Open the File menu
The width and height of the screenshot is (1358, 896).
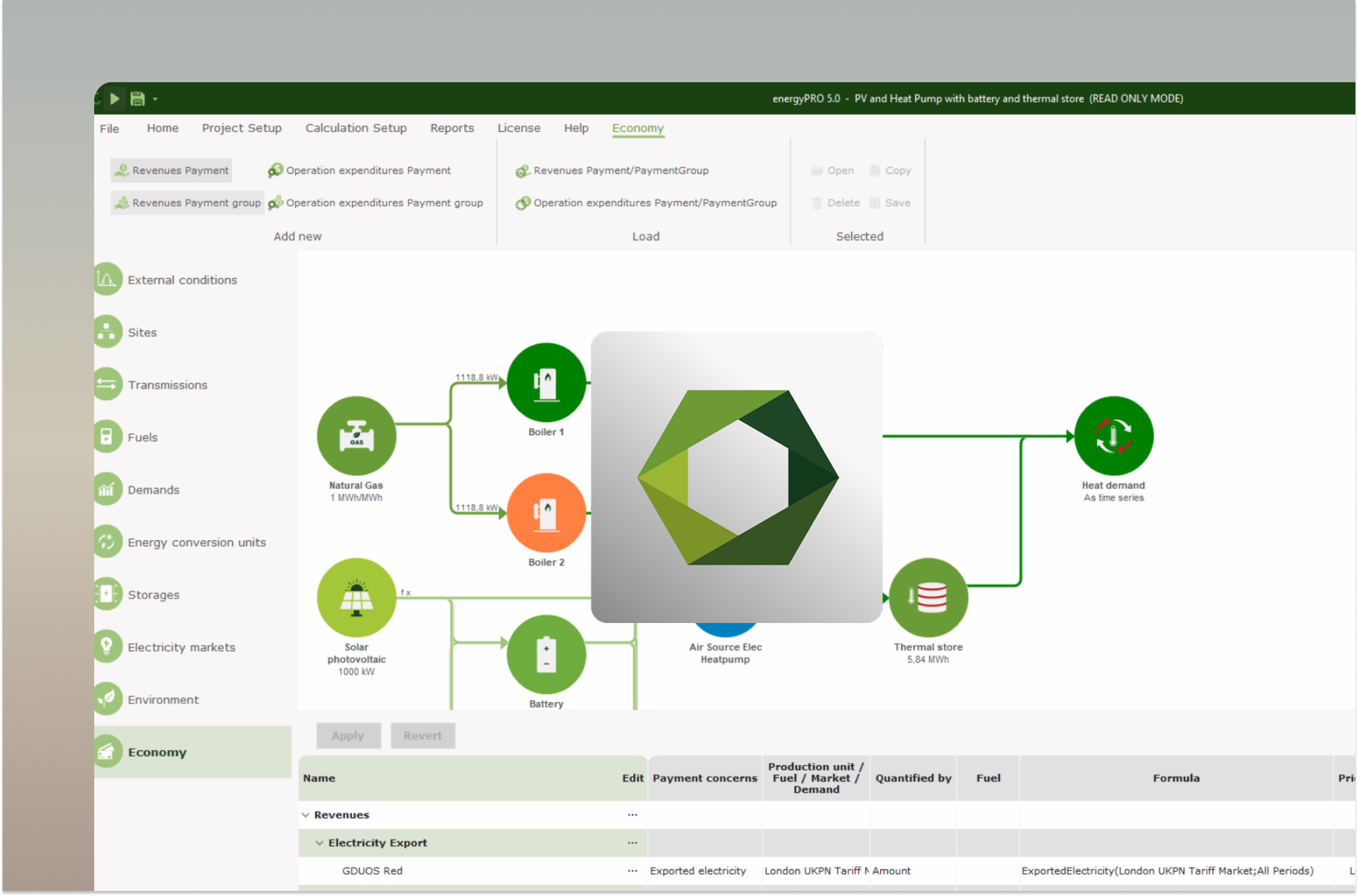(109, 129)
